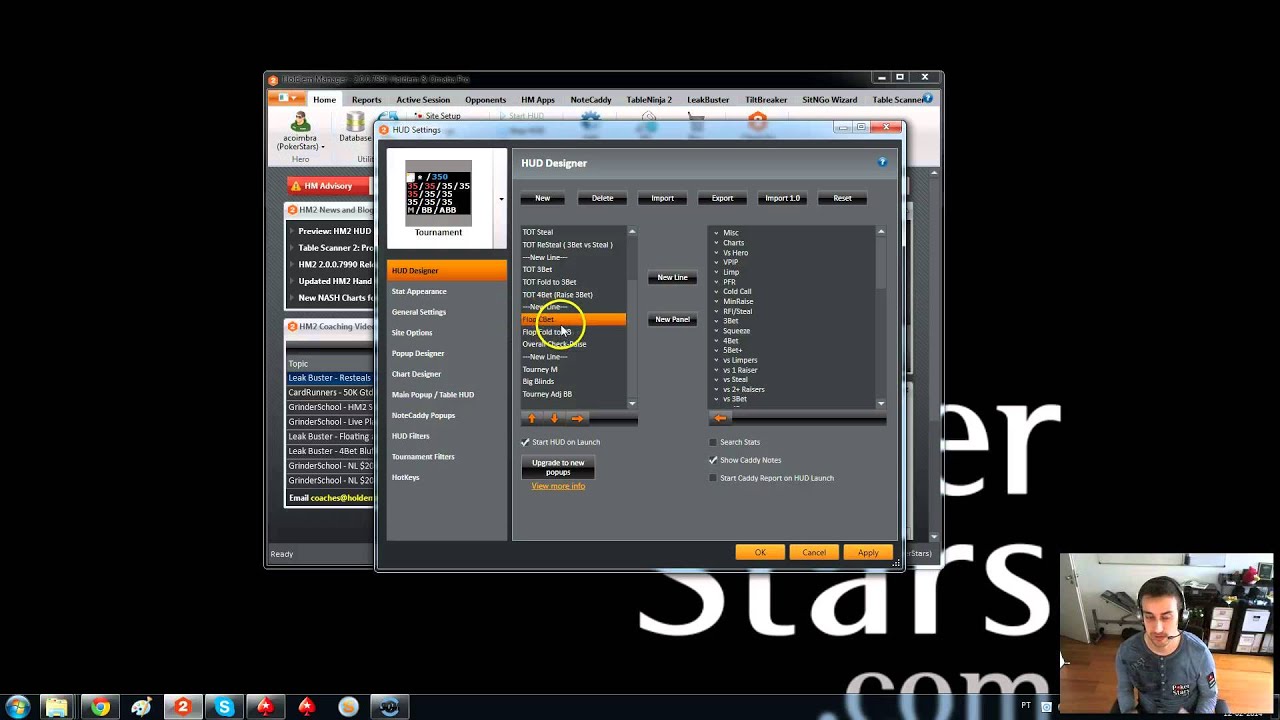Click the New button in HUD Designer

coord(542,198)
